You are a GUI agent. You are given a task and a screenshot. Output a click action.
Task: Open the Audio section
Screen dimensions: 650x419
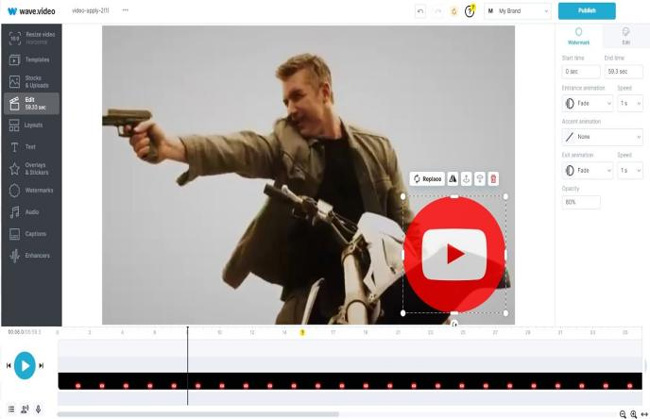point(32,212)
